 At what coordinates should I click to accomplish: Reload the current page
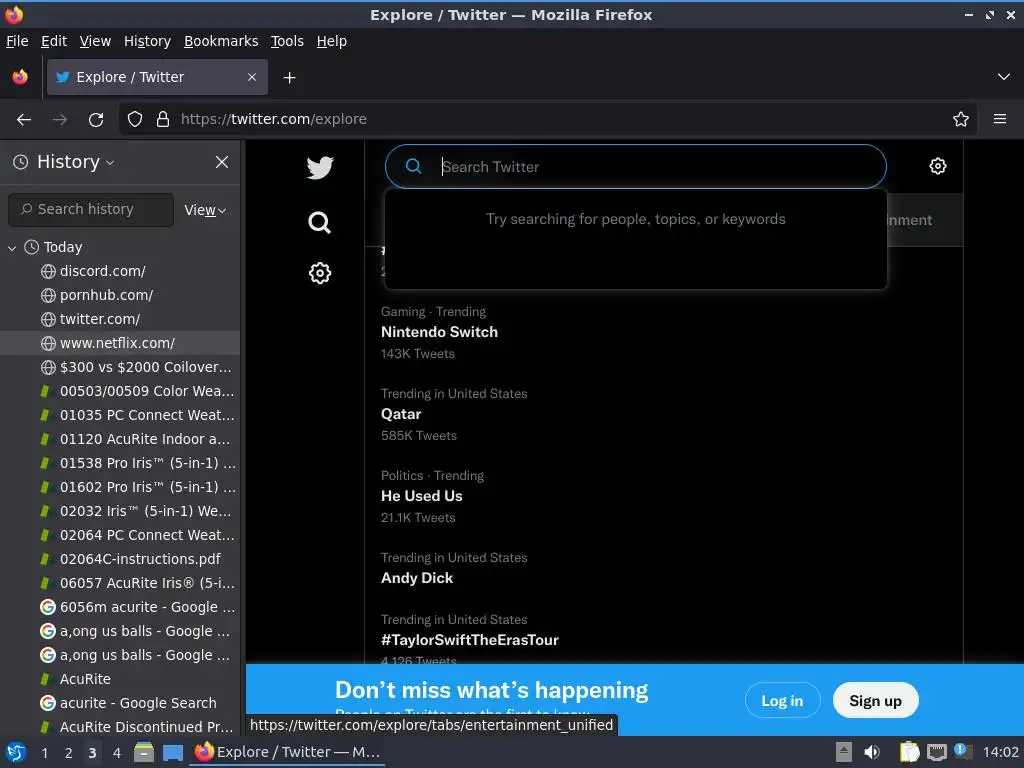click(x=96, y=120)
